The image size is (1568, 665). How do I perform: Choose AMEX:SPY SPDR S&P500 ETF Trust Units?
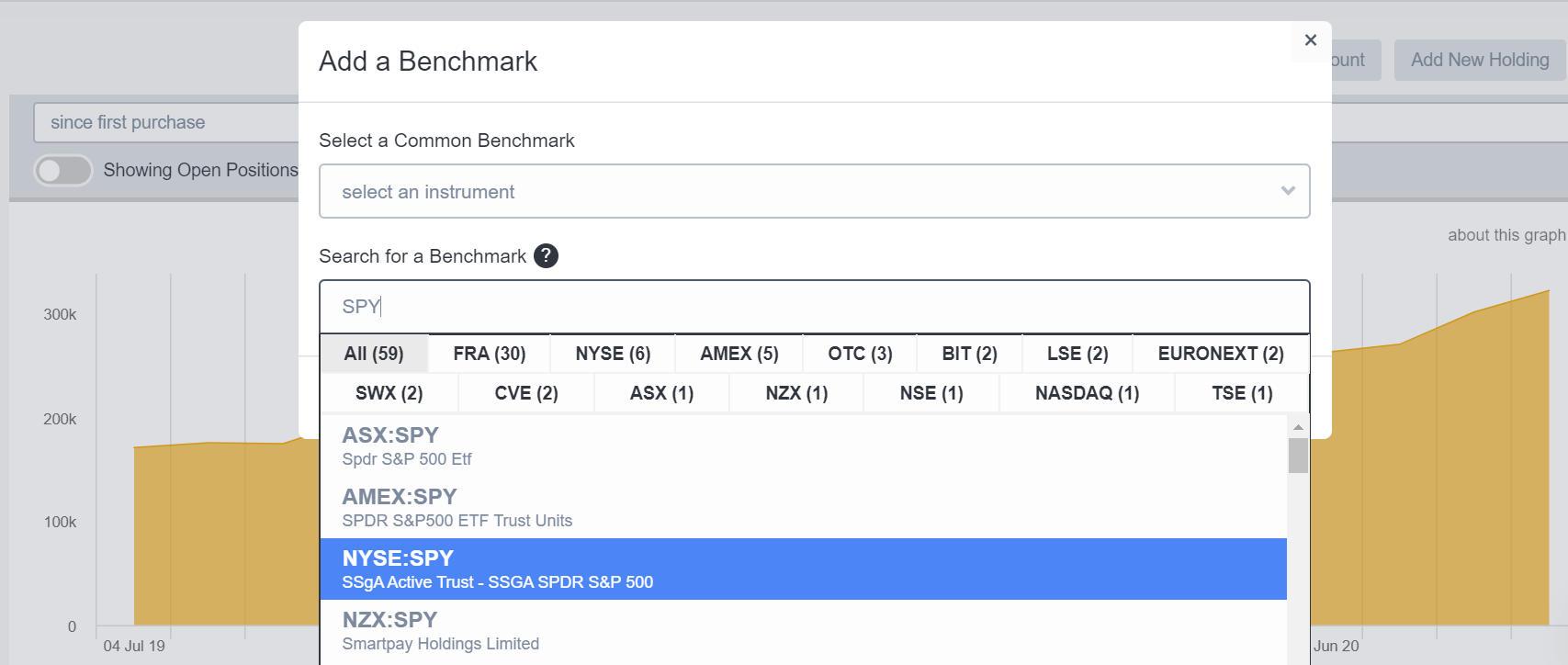click(804, 508)
